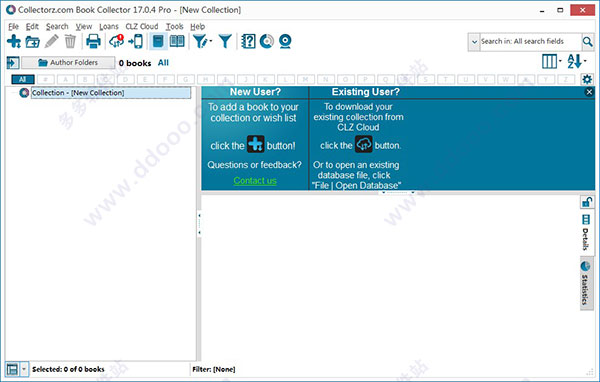Click the Selected: 0 of 0 books text
The image size is (600, 382).
pyautogui.click(x=68, y=369)
